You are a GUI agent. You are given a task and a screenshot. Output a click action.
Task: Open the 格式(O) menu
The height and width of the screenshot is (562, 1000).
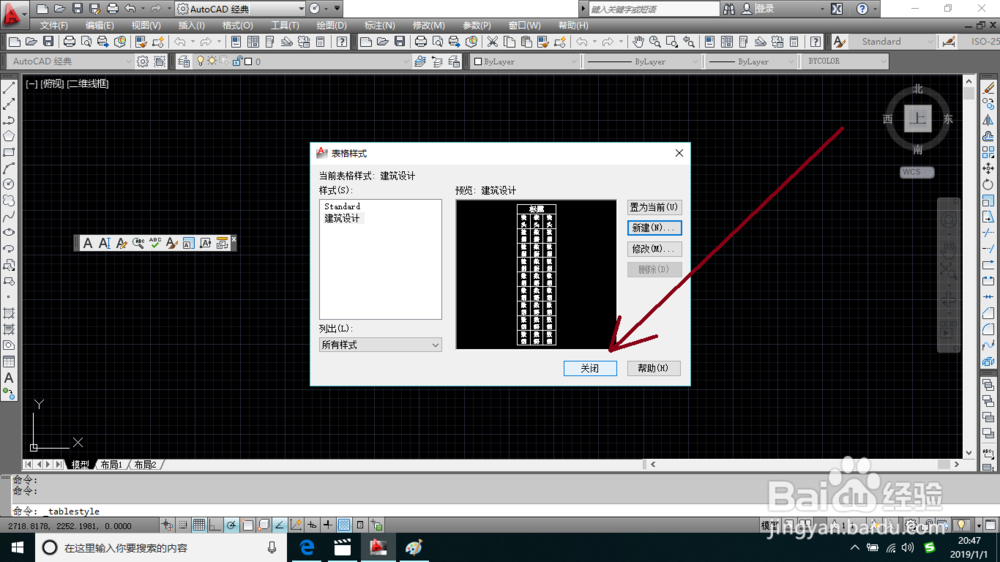click(237, 26)
